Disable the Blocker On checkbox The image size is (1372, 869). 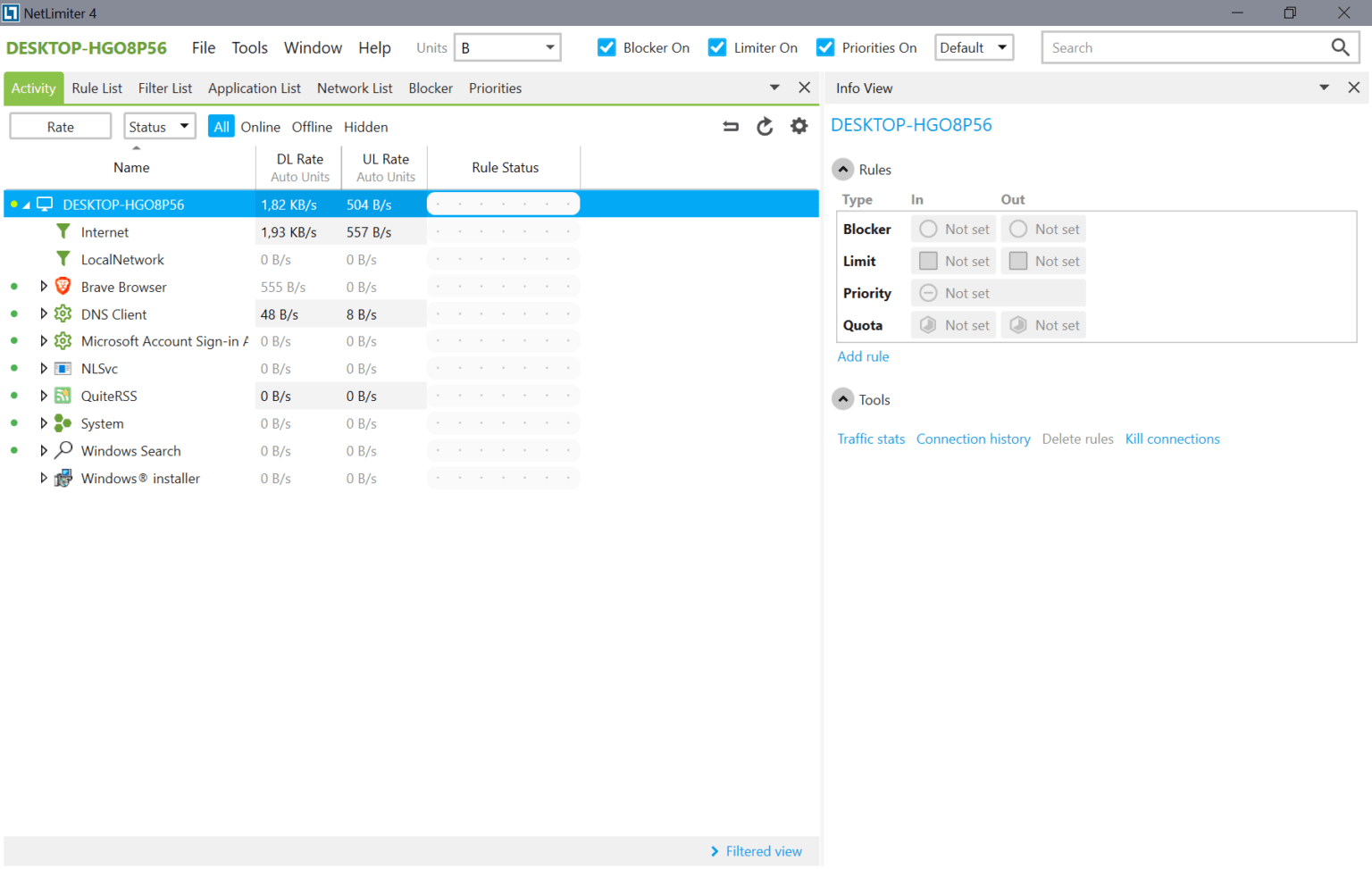607,46
